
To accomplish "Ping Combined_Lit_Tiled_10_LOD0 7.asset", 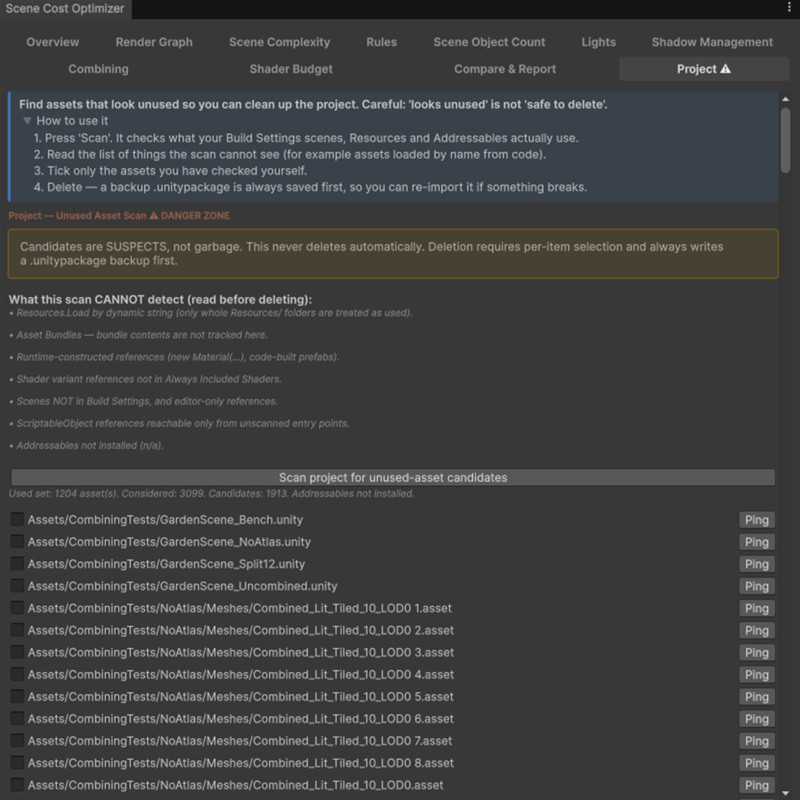I will coord(757,741).
